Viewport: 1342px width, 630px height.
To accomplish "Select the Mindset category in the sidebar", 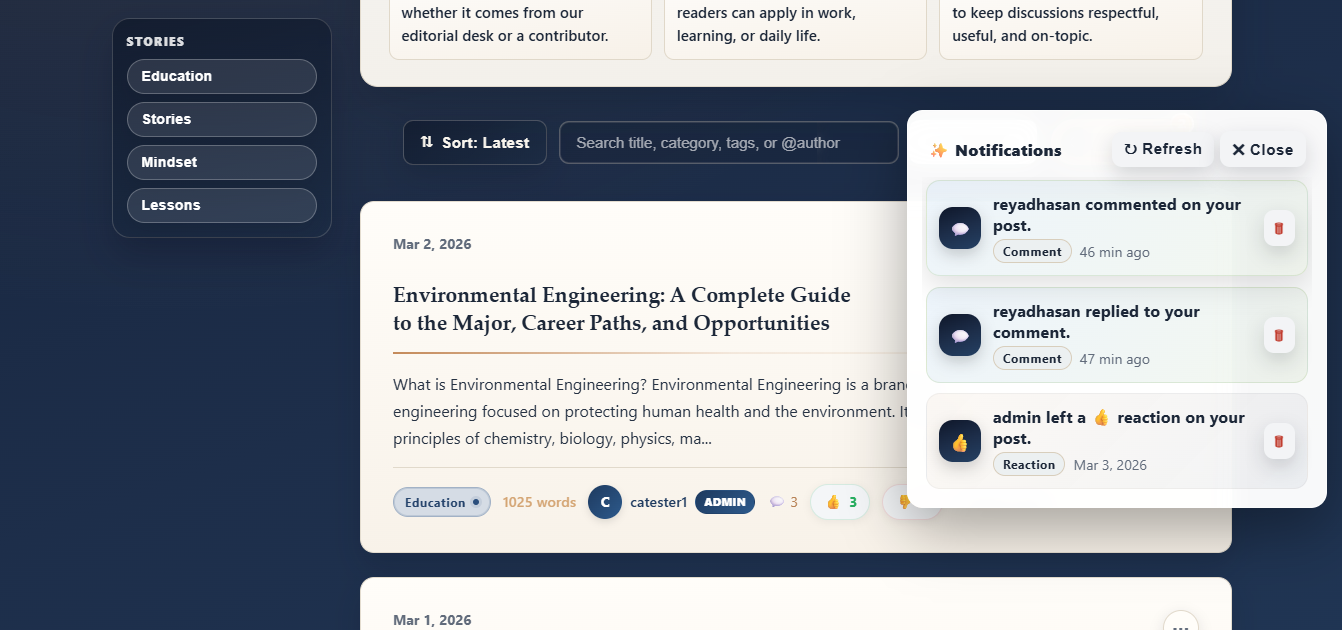I will [222, 162].
